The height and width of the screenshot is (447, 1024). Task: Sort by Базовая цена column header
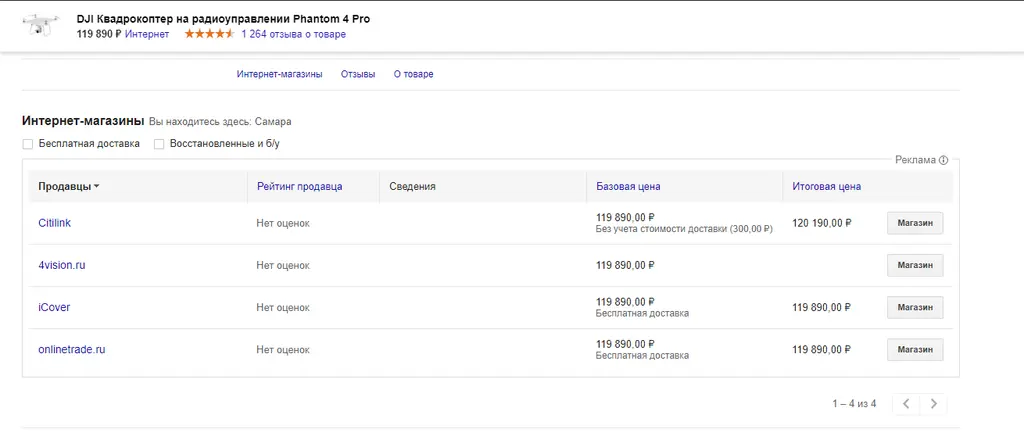[628, 187]
